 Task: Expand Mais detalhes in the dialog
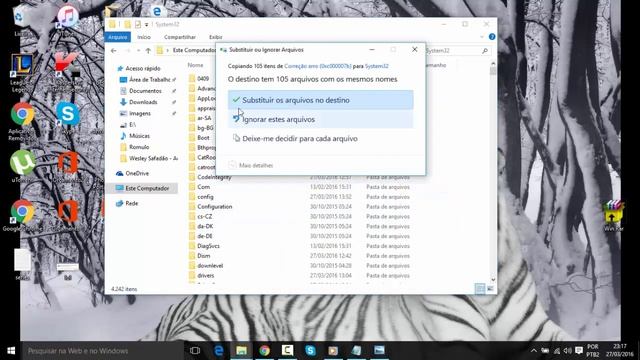pyautogui.click(x=251, y=165)
